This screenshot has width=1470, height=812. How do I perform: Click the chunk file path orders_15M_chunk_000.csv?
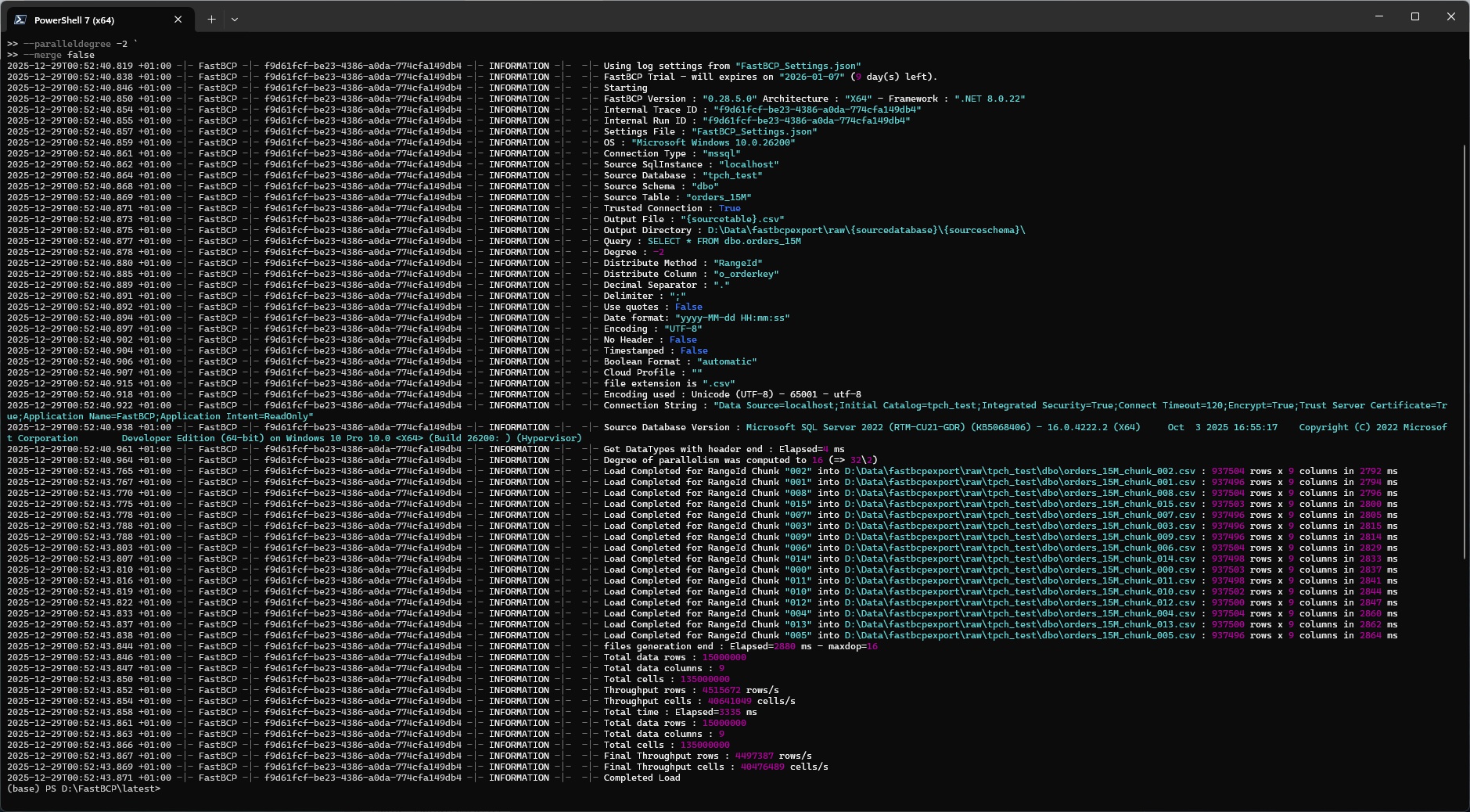(1019, 569)
